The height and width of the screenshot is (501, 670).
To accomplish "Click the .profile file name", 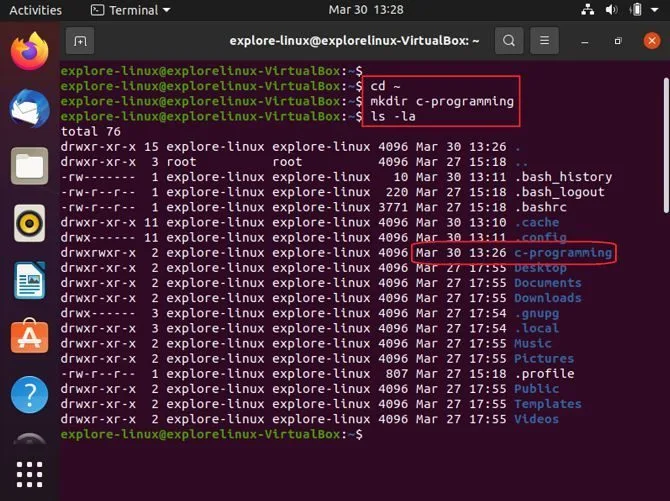I will click(x=544, y=374).
